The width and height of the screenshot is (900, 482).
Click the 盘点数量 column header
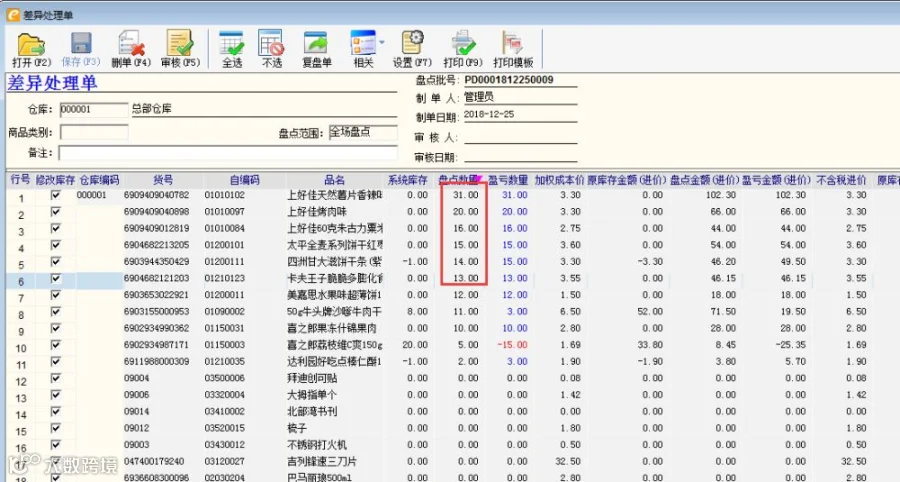coord(459,180)
